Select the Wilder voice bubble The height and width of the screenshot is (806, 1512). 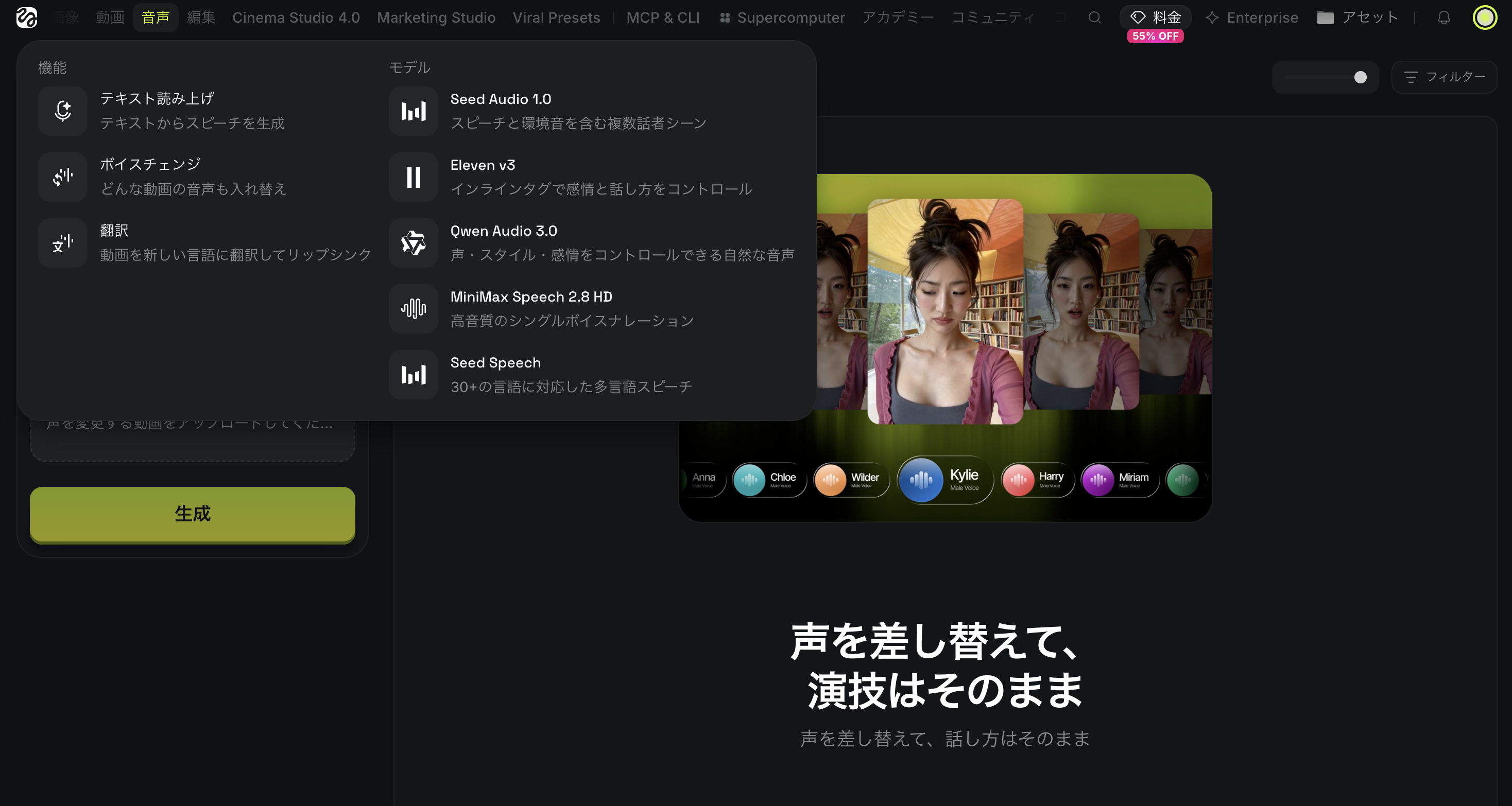(851, 480)
